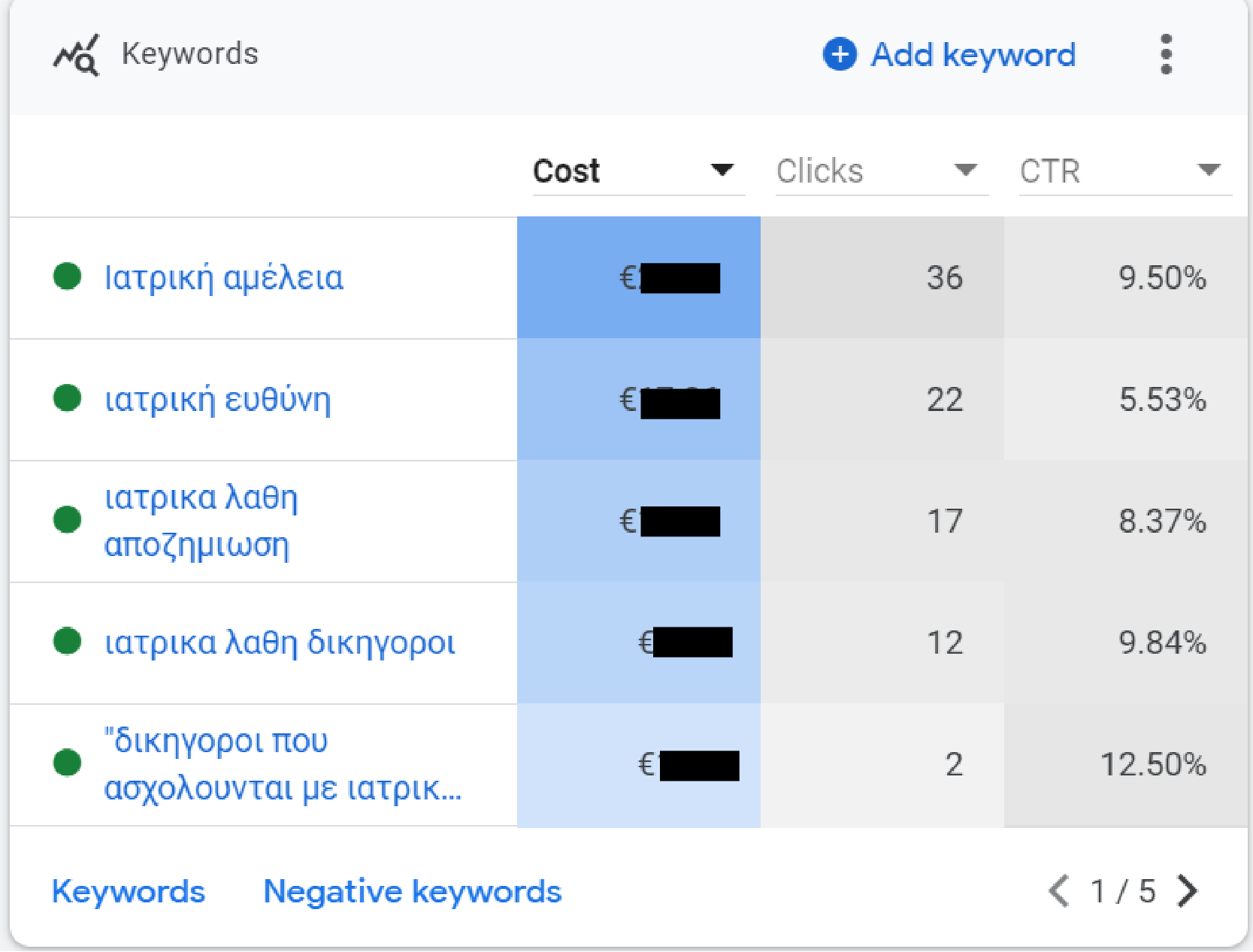
Task: Open the three-dot more options menu
Action: pyautogui.click(x=1166, y=55)
